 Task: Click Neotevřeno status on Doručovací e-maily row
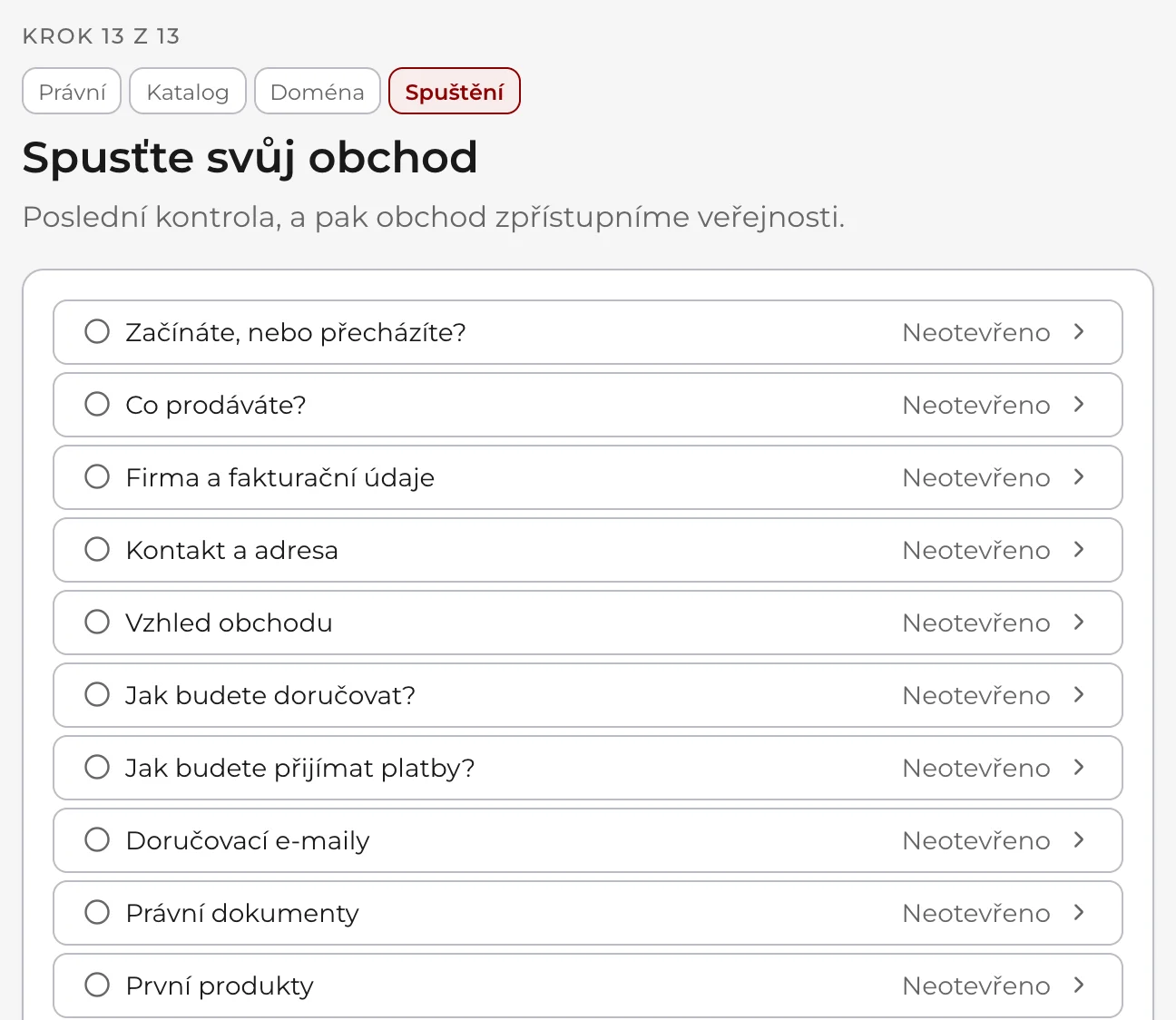tap(976, 840)
